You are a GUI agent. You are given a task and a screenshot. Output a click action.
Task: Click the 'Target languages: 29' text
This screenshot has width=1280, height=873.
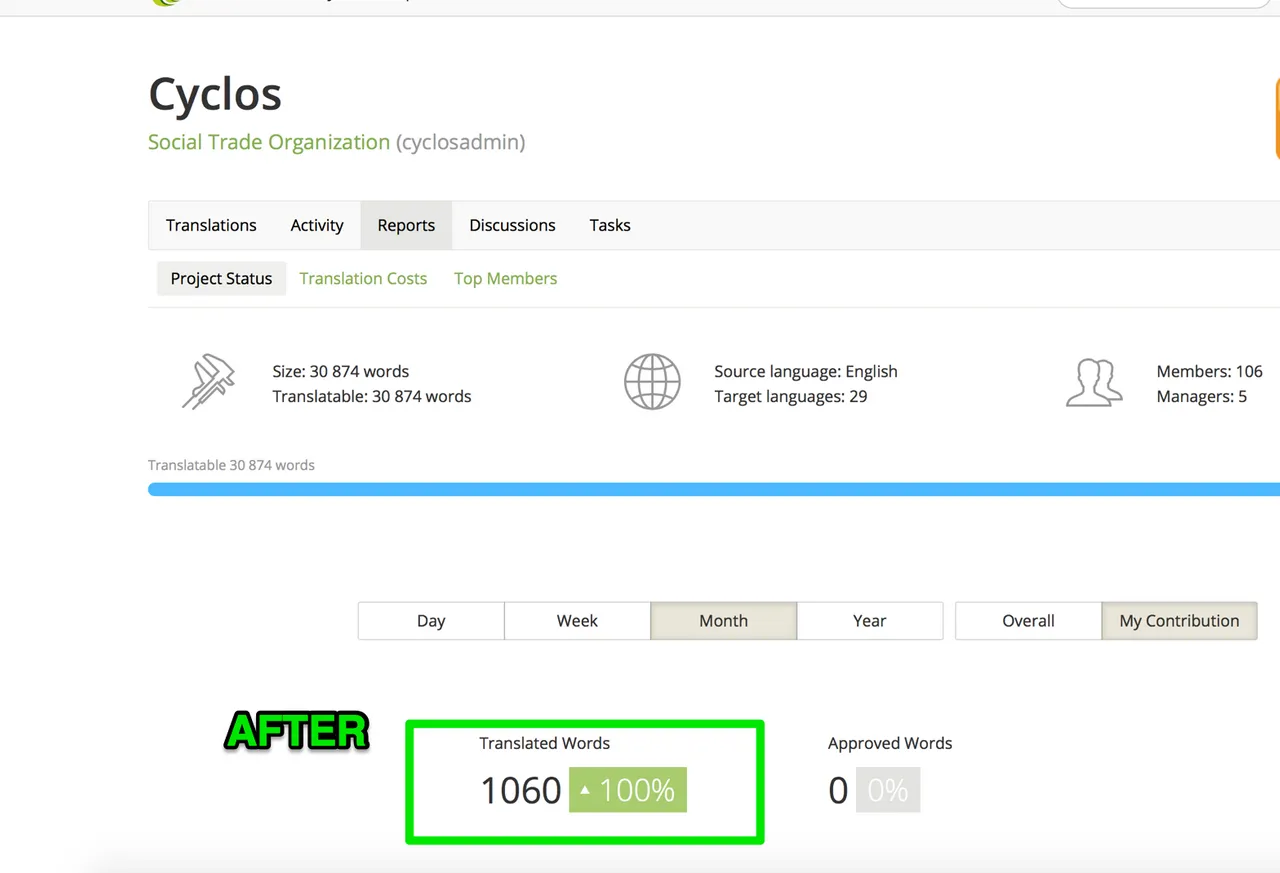point(791,396)
